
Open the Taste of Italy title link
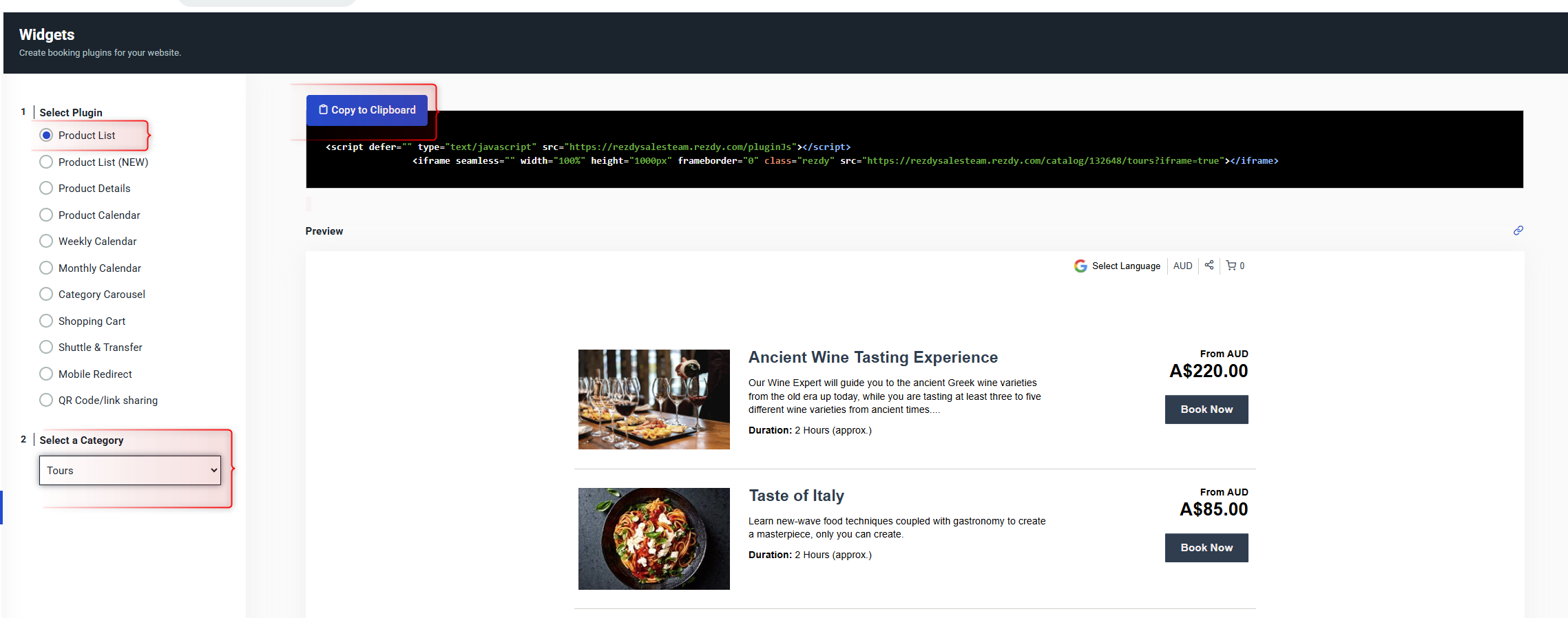click(x=796, y=496)
